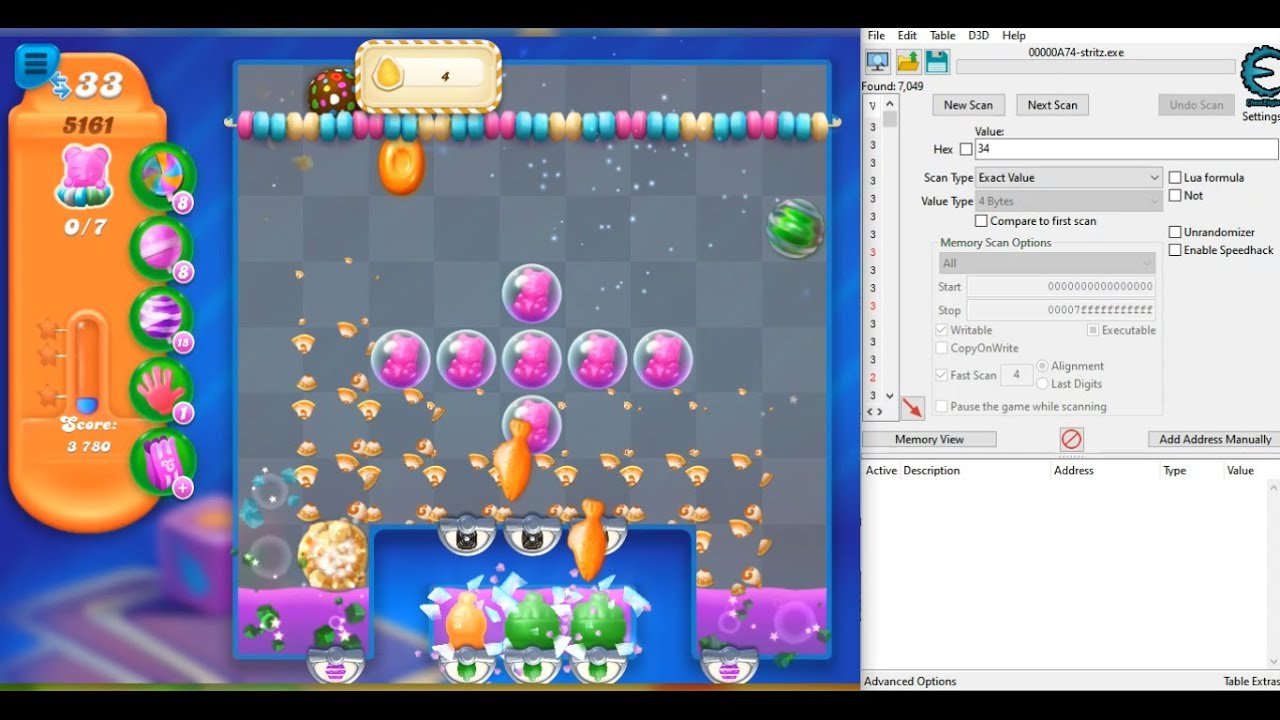Open Advanced Options
Image resolution: width=1280 pixels, height=720 pixels.
click(x=910, y=681)
